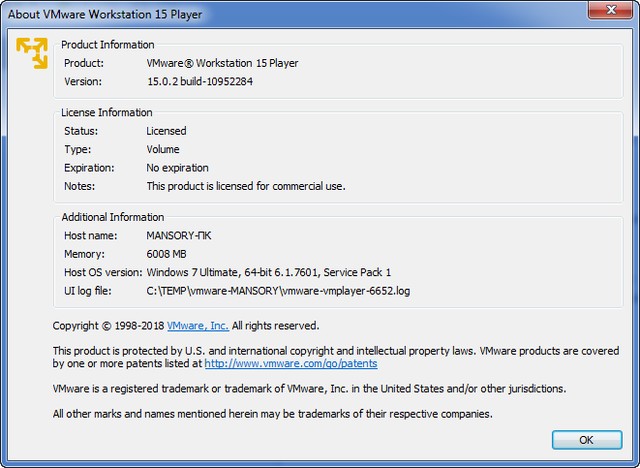Click the commercial use license note
Image resolution: width=640 pixels, height=468 pixels.
tap(246, 186)
